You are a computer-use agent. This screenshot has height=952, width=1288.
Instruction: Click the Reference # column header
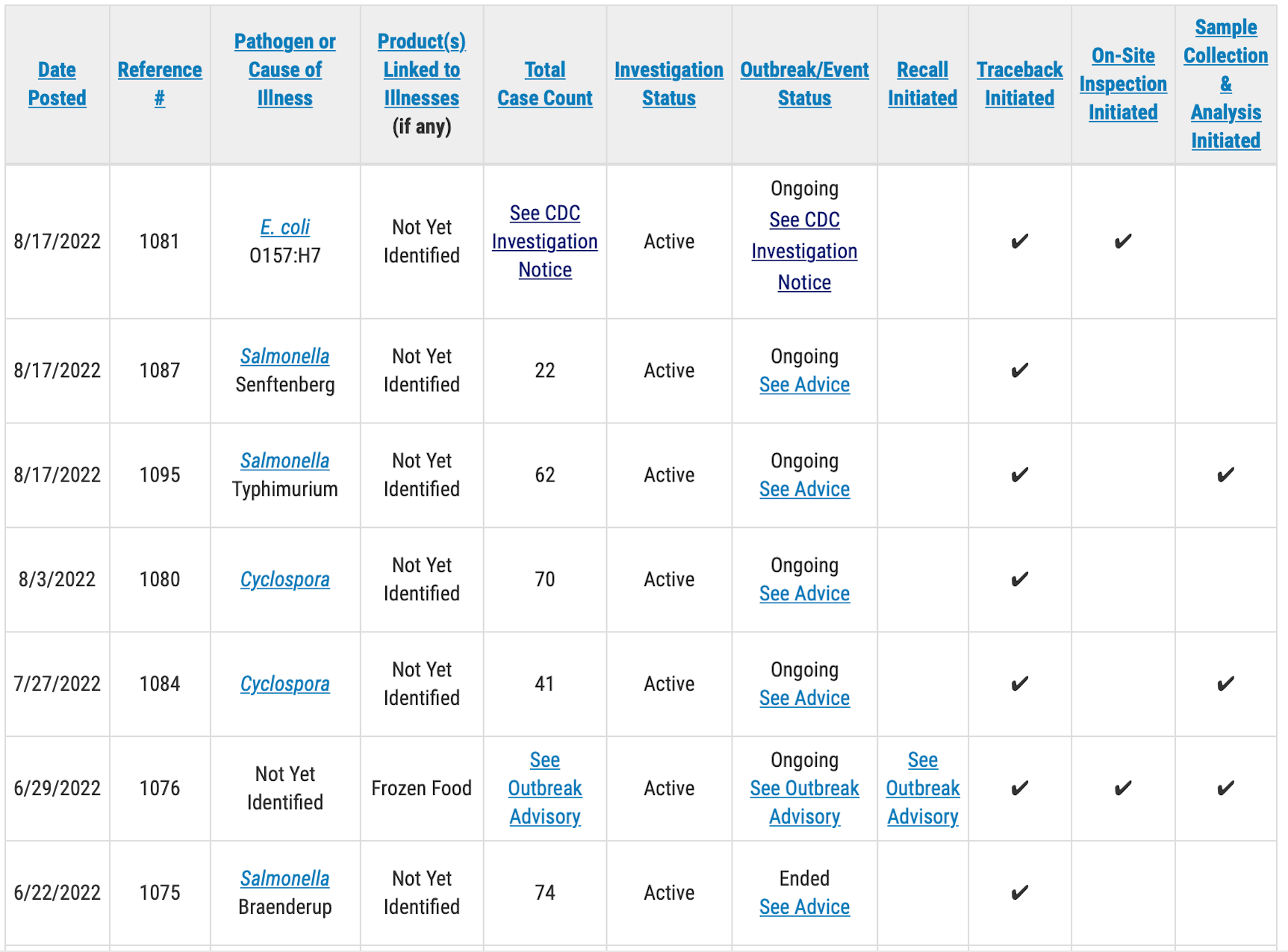tap(160, 84)
